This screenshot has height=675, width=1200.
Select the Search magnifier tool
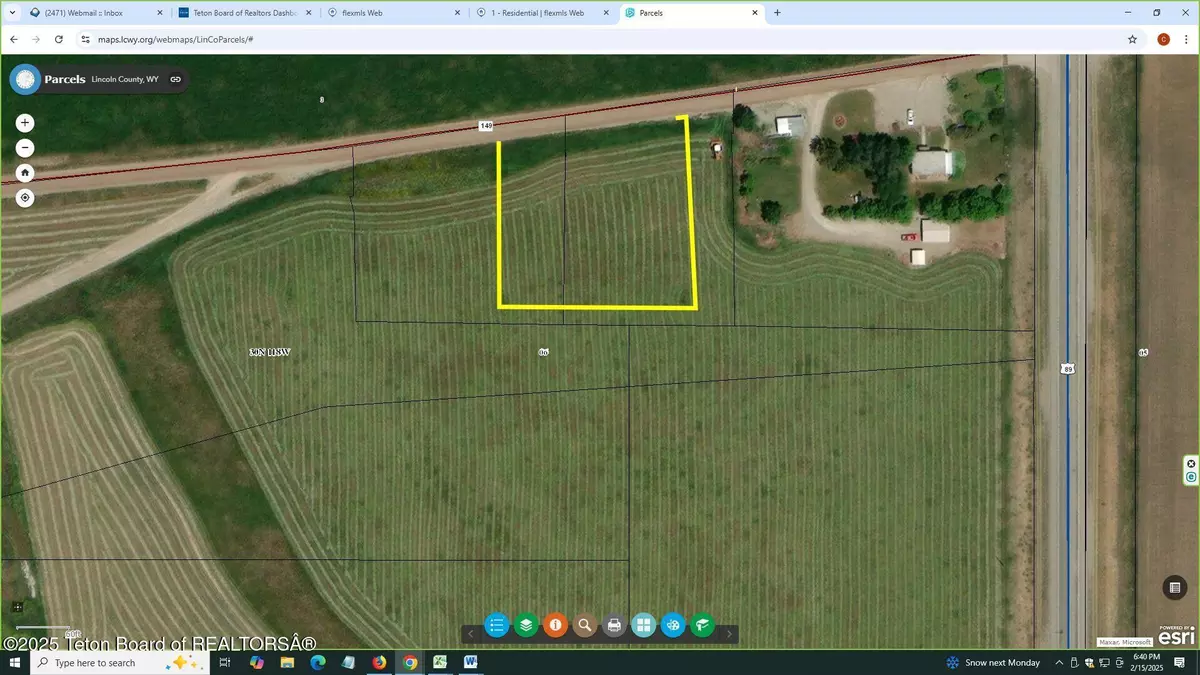(585, 625)
